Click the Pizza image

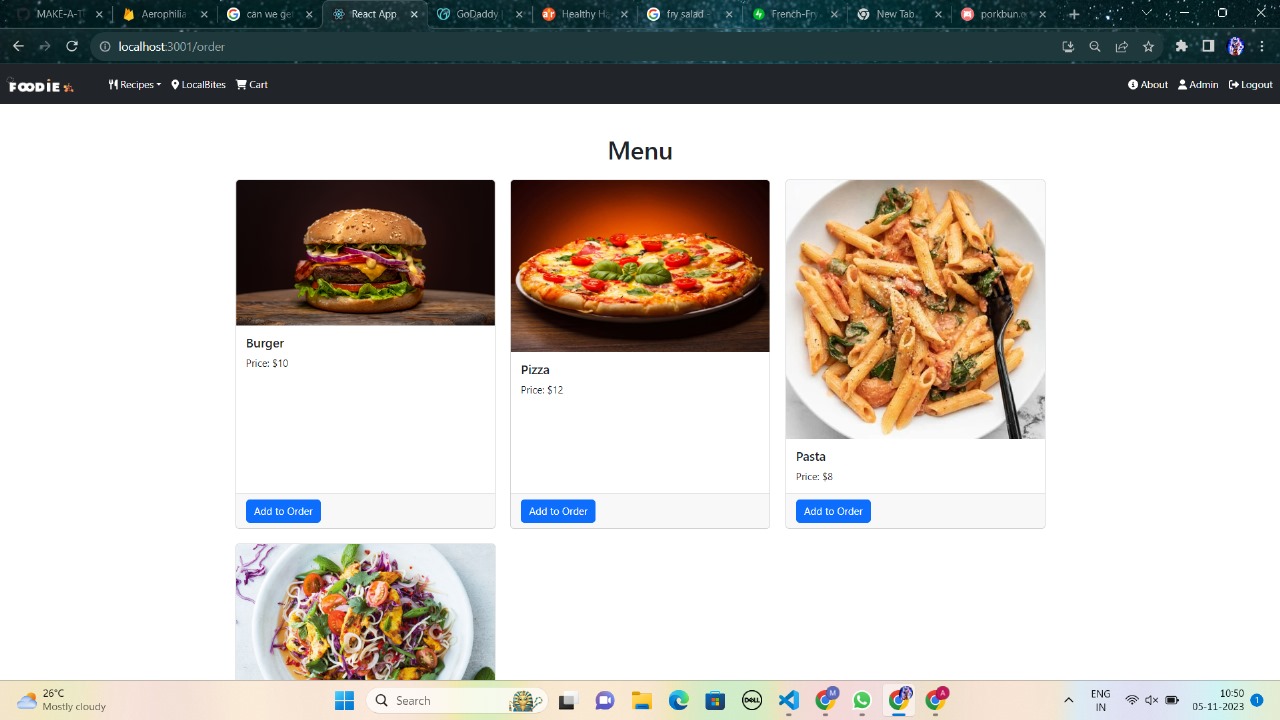[x=640, y=266]
